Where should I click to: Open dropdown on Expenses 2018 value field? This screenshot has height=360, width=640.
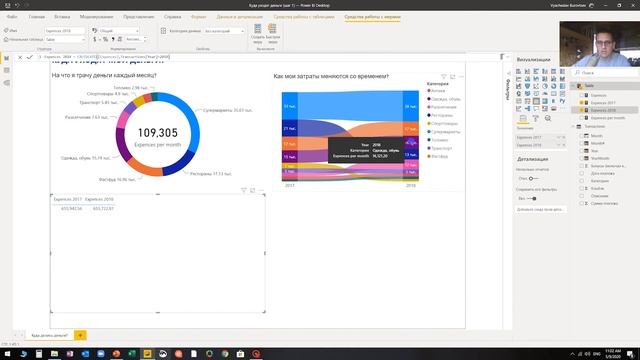tap(558, 145)
